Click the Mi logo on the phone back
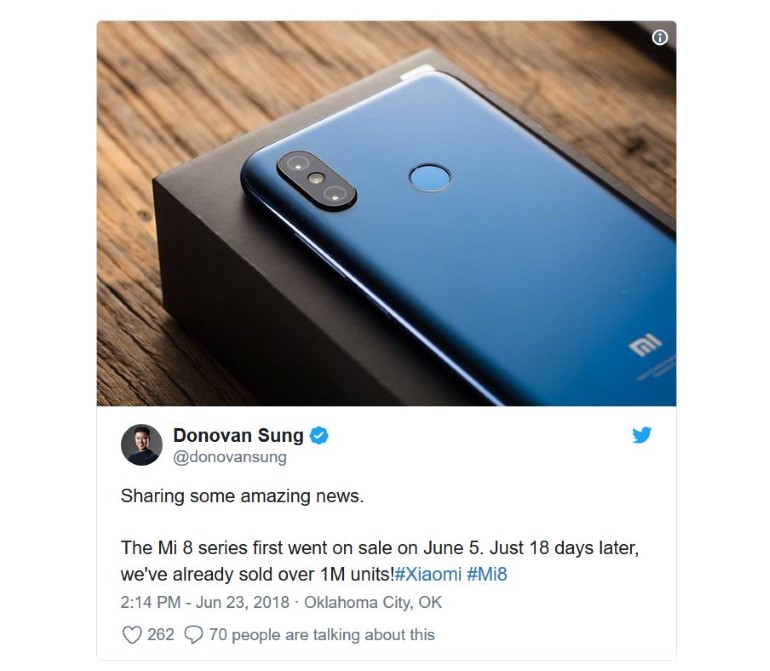 [645, 344]
